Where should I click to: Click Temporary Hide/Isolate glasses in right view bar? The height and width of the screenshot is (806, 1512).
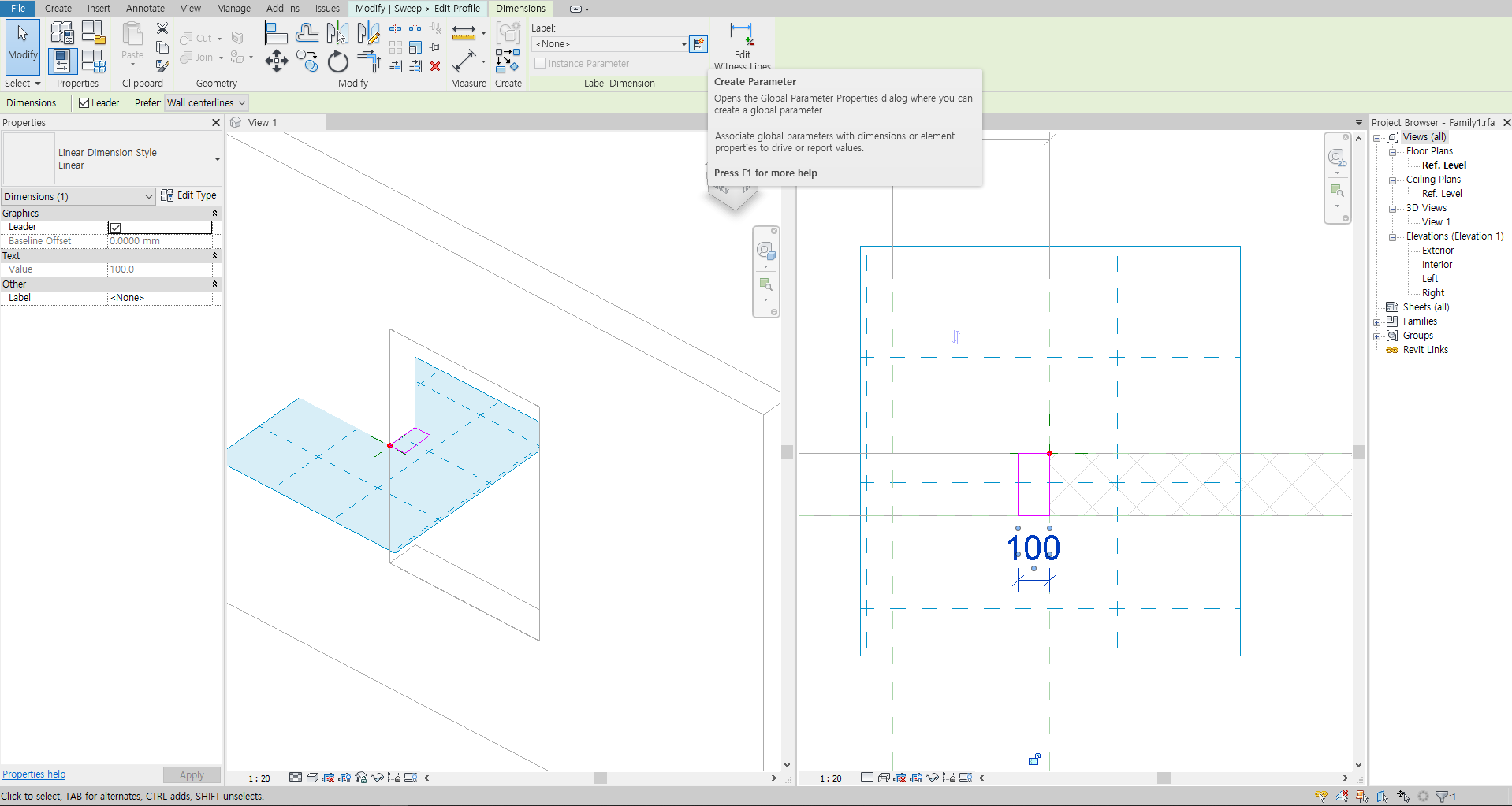click(933, 778)
